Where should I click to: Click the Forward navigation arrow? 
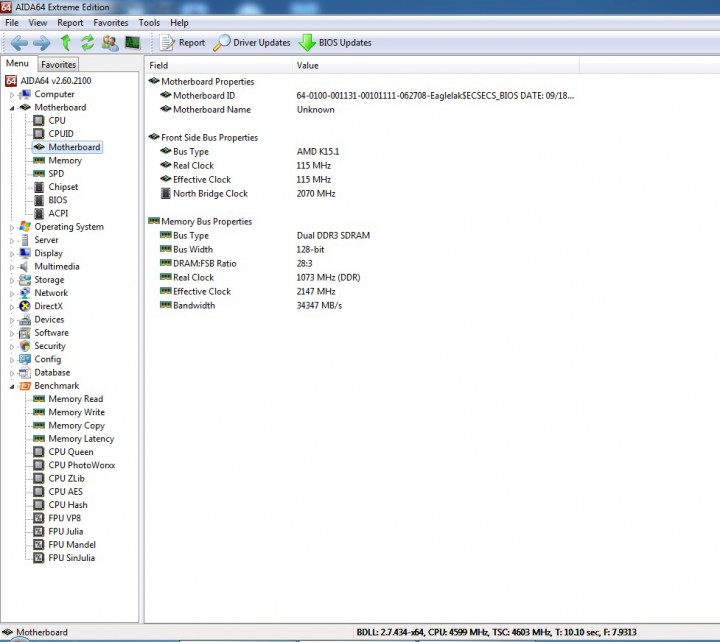click(42, 43)
